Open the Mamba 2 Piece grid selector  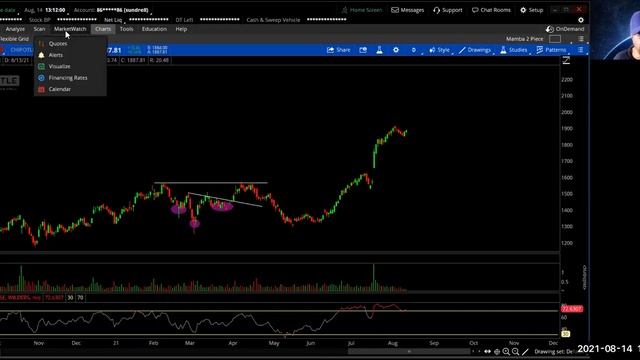525,39
